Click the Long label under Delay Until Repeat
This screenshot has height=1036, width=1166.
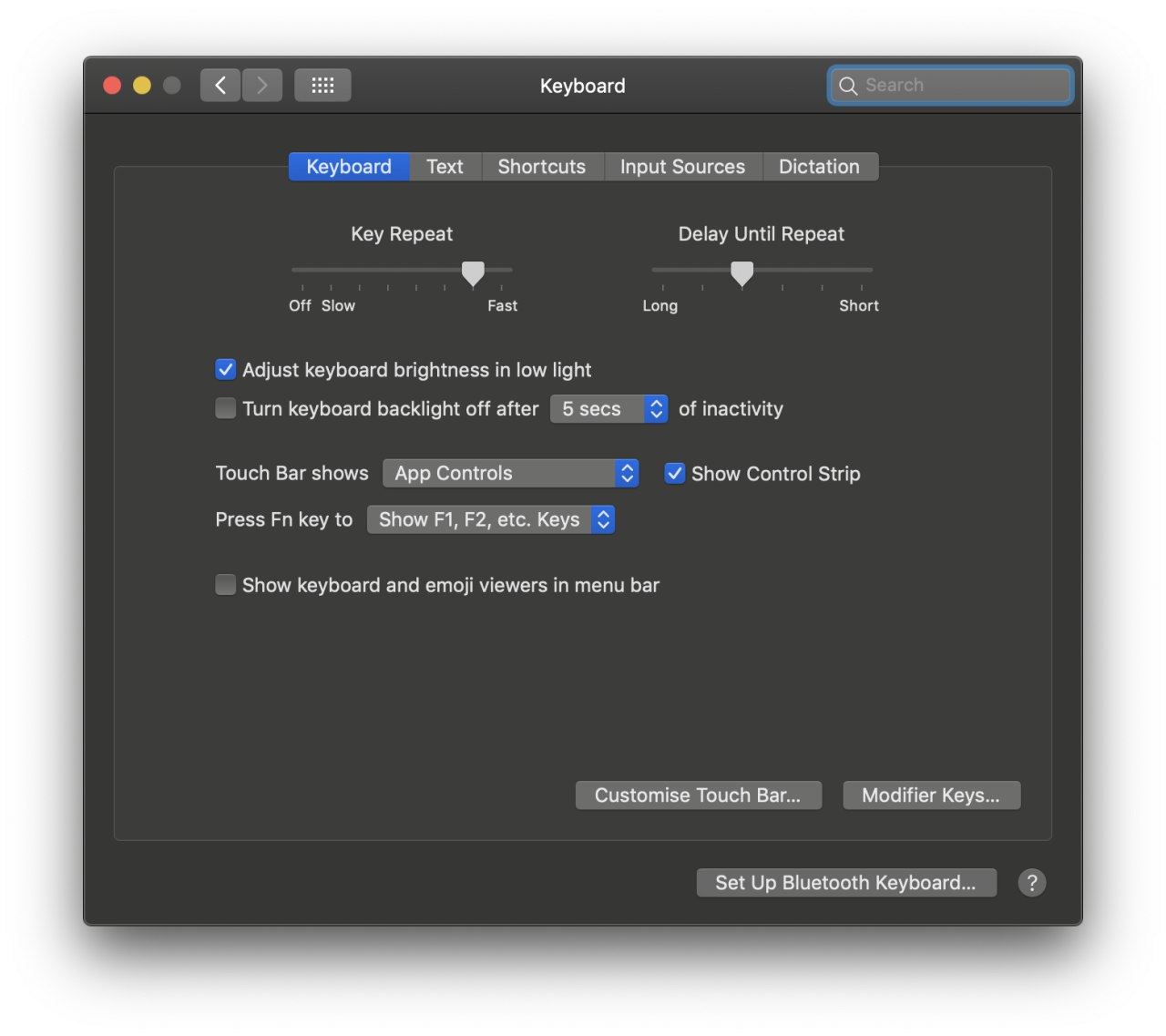(x=660, y=306)
